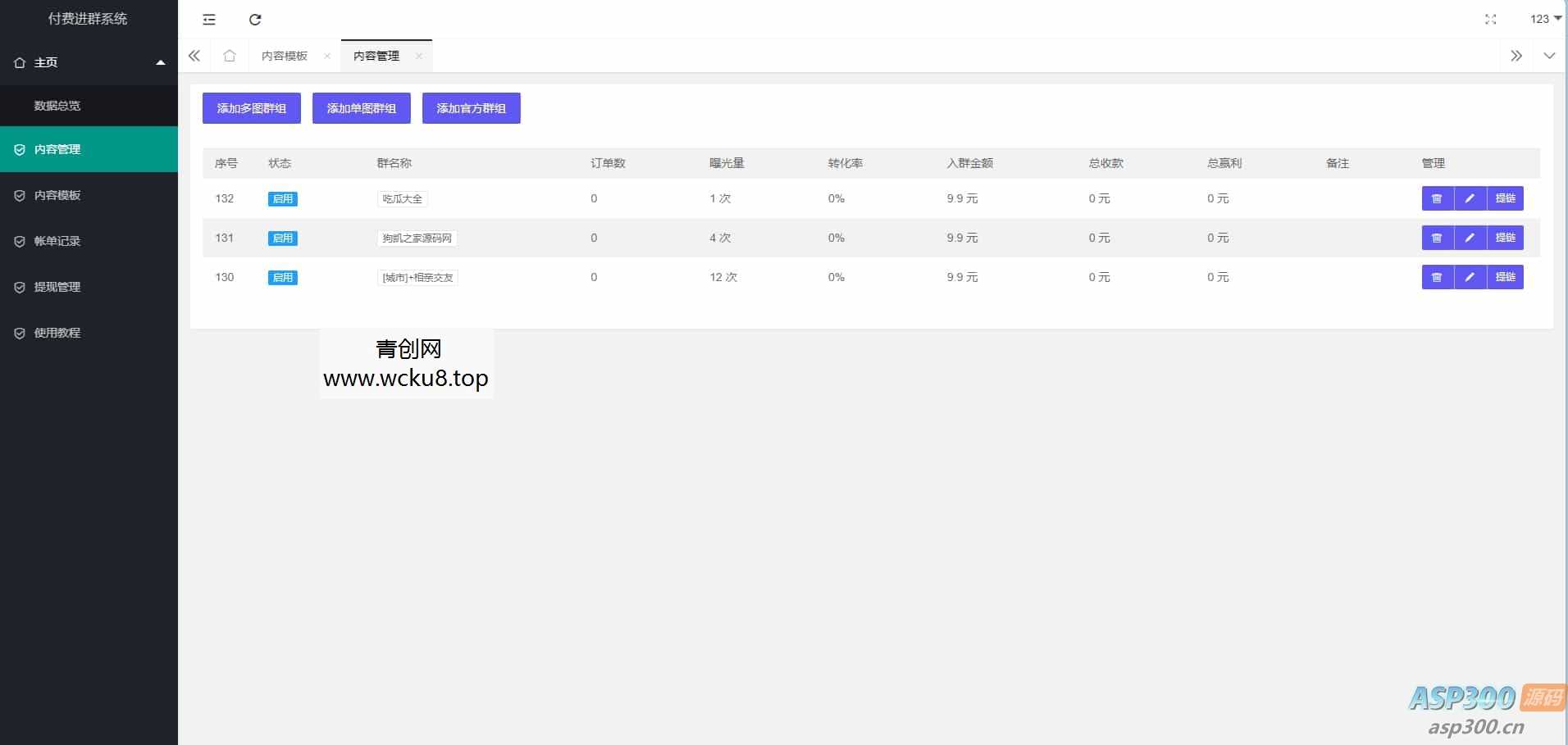Collapse the sidebar with the menu icon

[x=209, y=20]
